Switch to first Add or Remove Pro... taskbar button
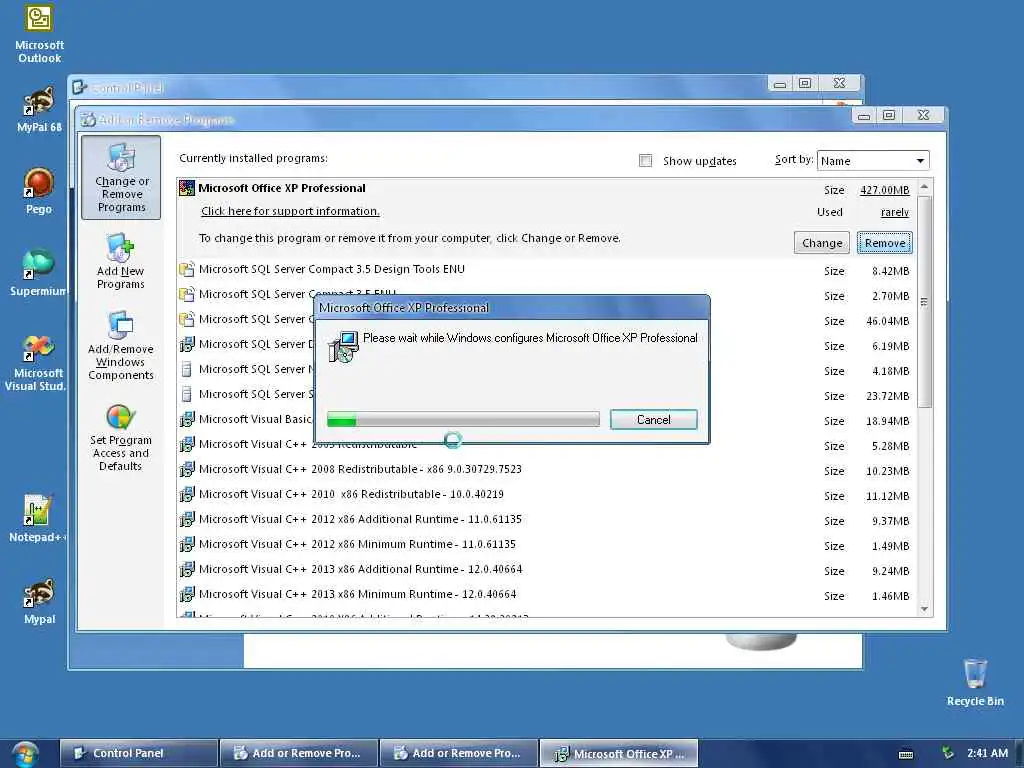Screen dimensions: 1024x768 (x=299, y=753)
